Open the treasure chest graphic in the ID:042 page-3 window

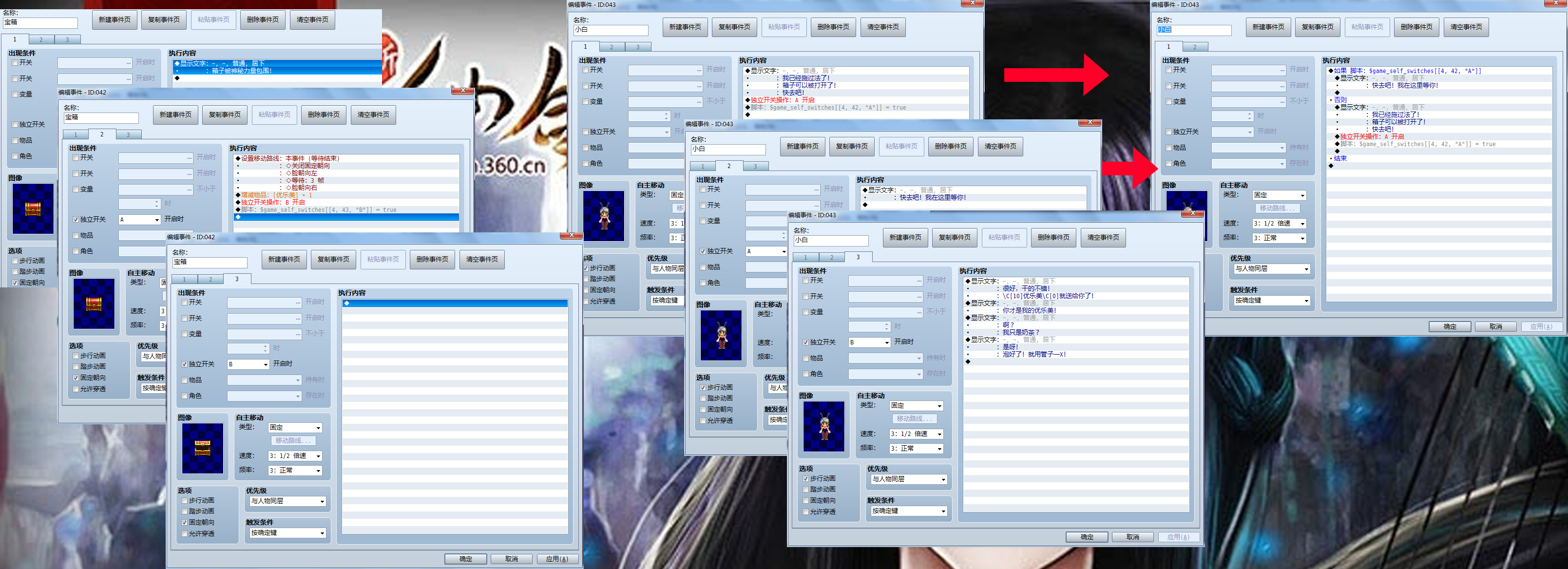(202, 448)
